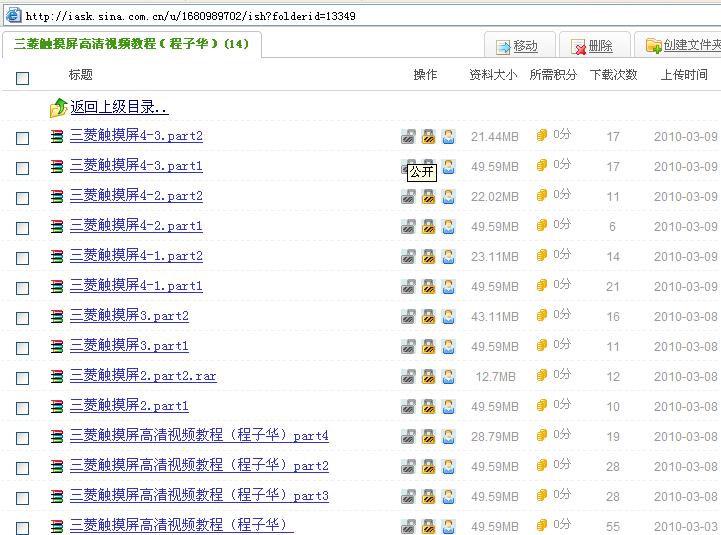Click the gray chain icon for 三菱触摸屏4-3.part2
The height and width of the screenshot is (535, 721).
408,137
